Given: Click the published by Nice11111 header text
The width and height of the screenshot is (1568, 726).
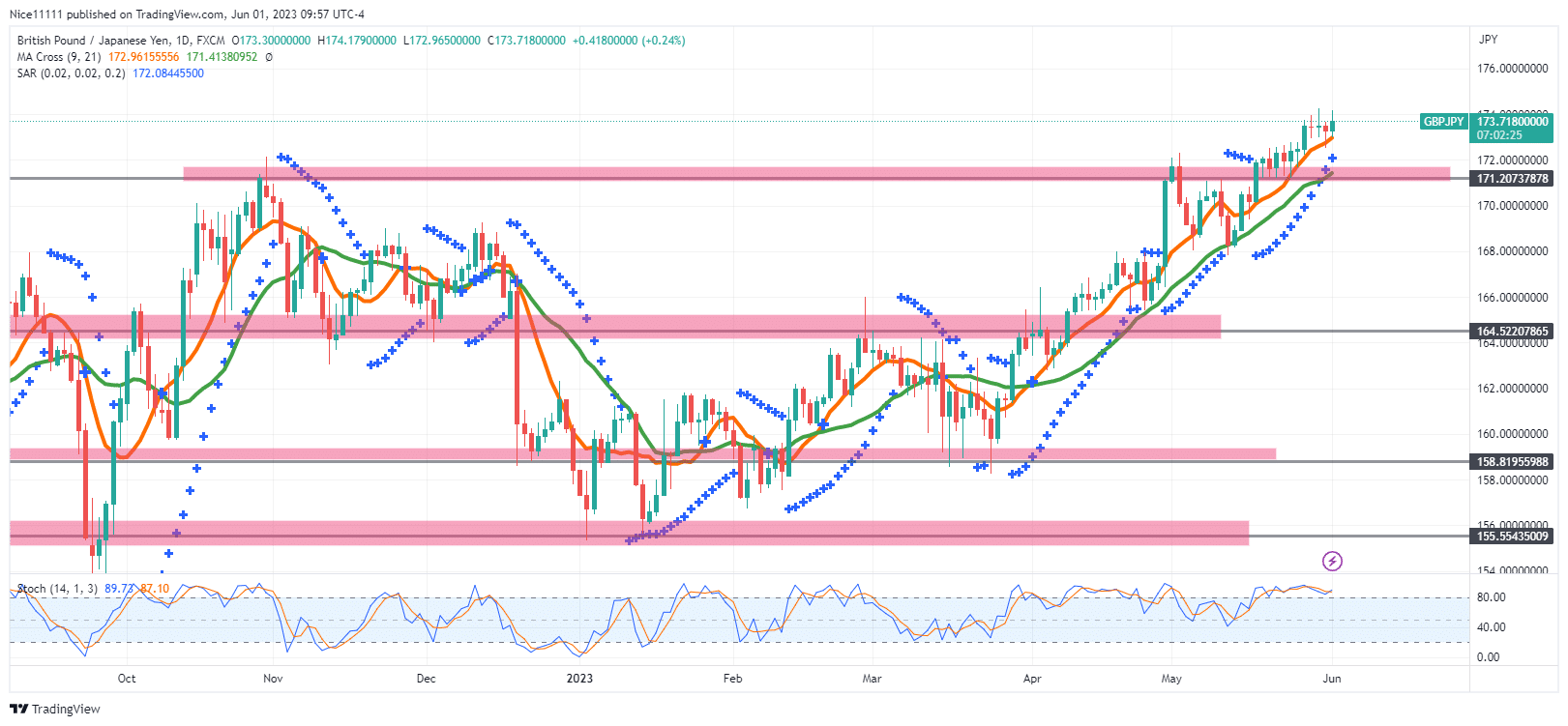Looking at the screenshot, I should point(187,15).
